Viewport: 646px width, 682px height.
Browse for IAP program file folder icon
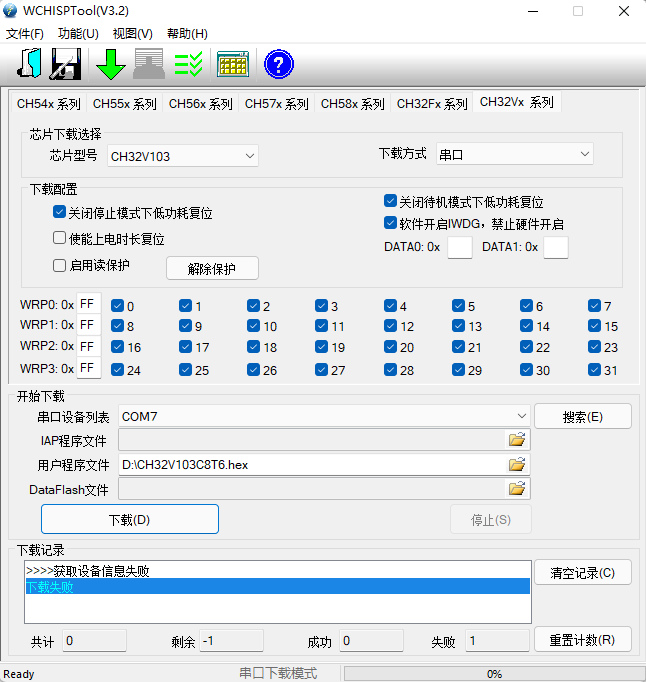(x=517, y=439)
